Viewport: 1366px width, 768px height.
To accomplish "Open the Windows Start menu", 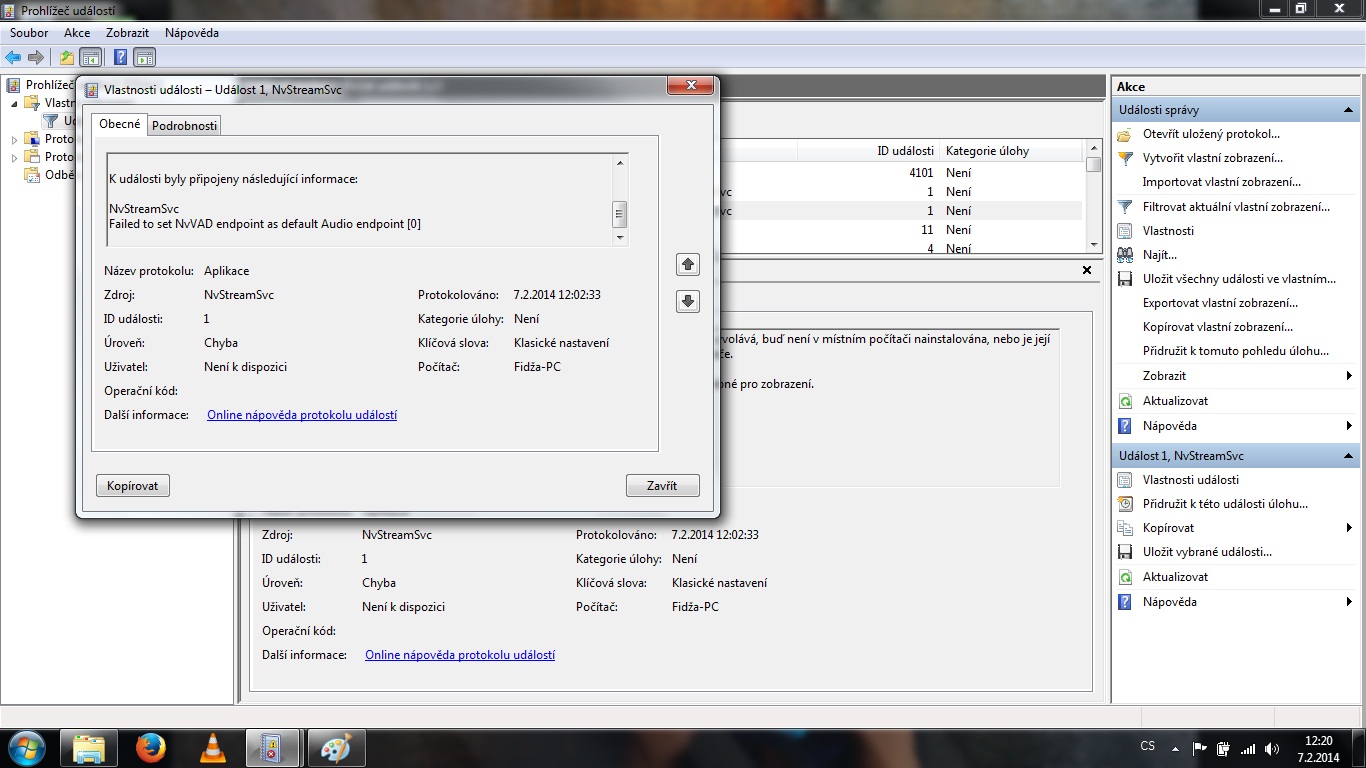I will (x=27, y=747).
